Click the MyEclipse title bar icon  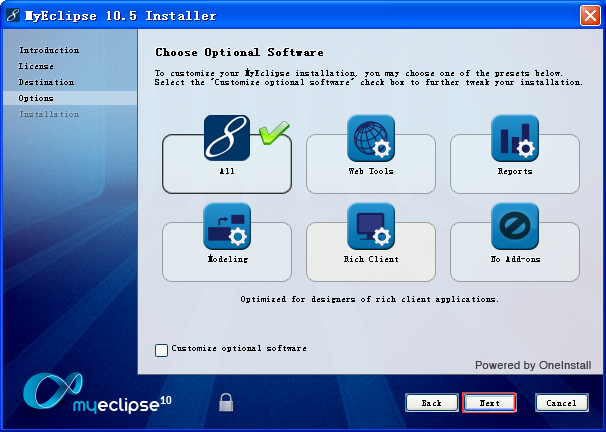13,15
